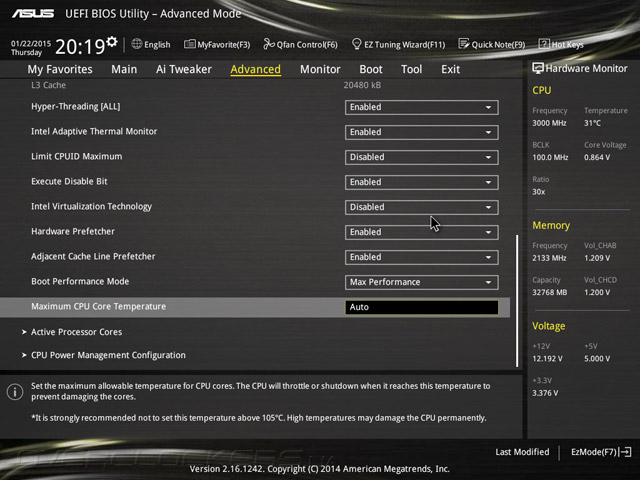Click the BCLK value 100.0 MHz
Screen dimensions: 640x480
pos(550,157)
